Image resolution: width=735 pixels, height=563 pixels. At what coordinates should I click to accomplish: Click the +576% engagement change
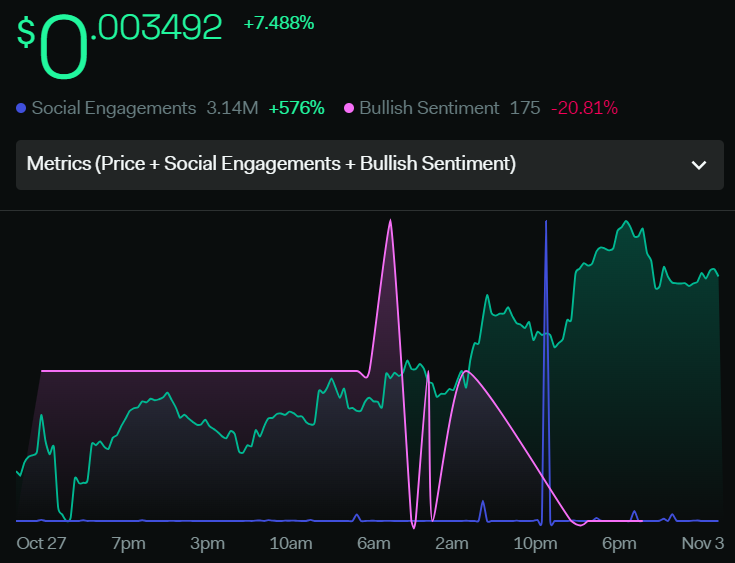coord(297,108)
